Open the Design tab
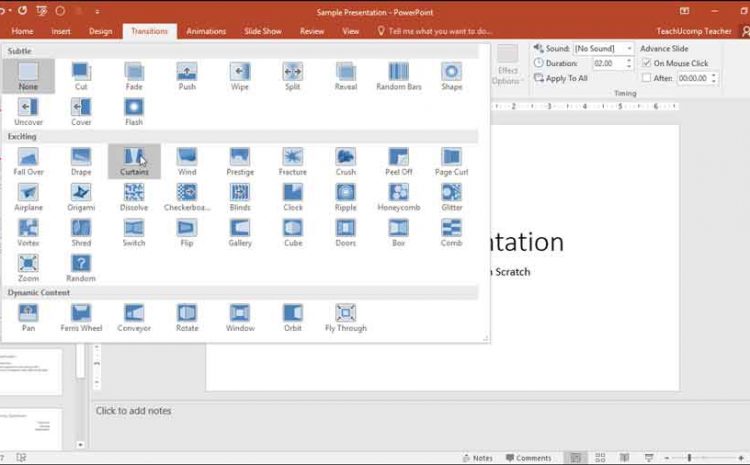Viewport: 750px width, 465px height. 100,31
